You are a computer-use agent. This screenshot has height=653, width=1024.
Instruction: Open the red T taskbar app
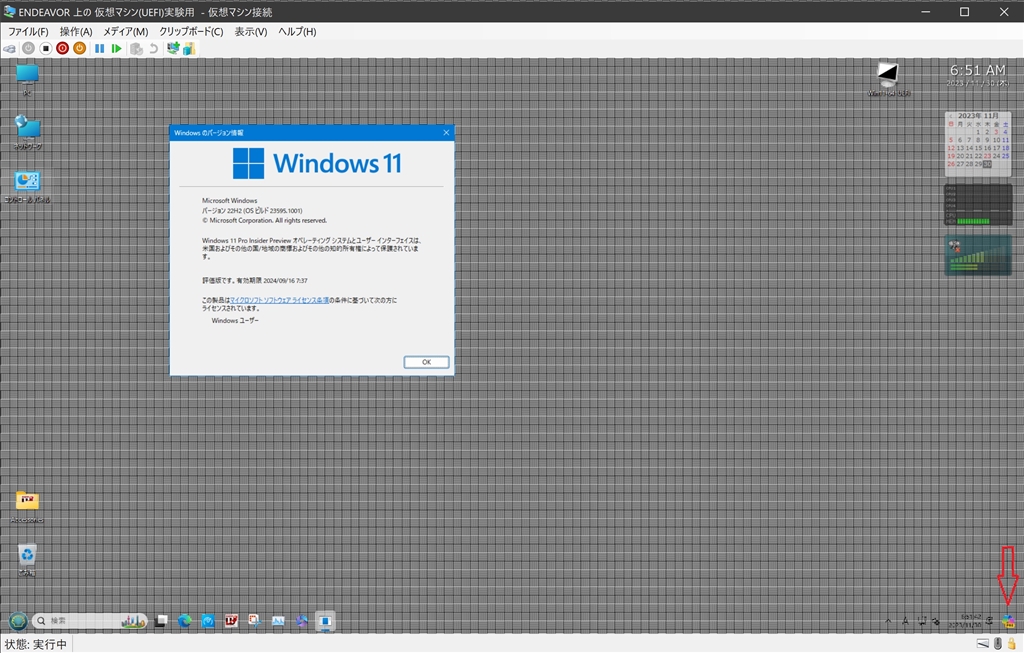coord(231,620)
